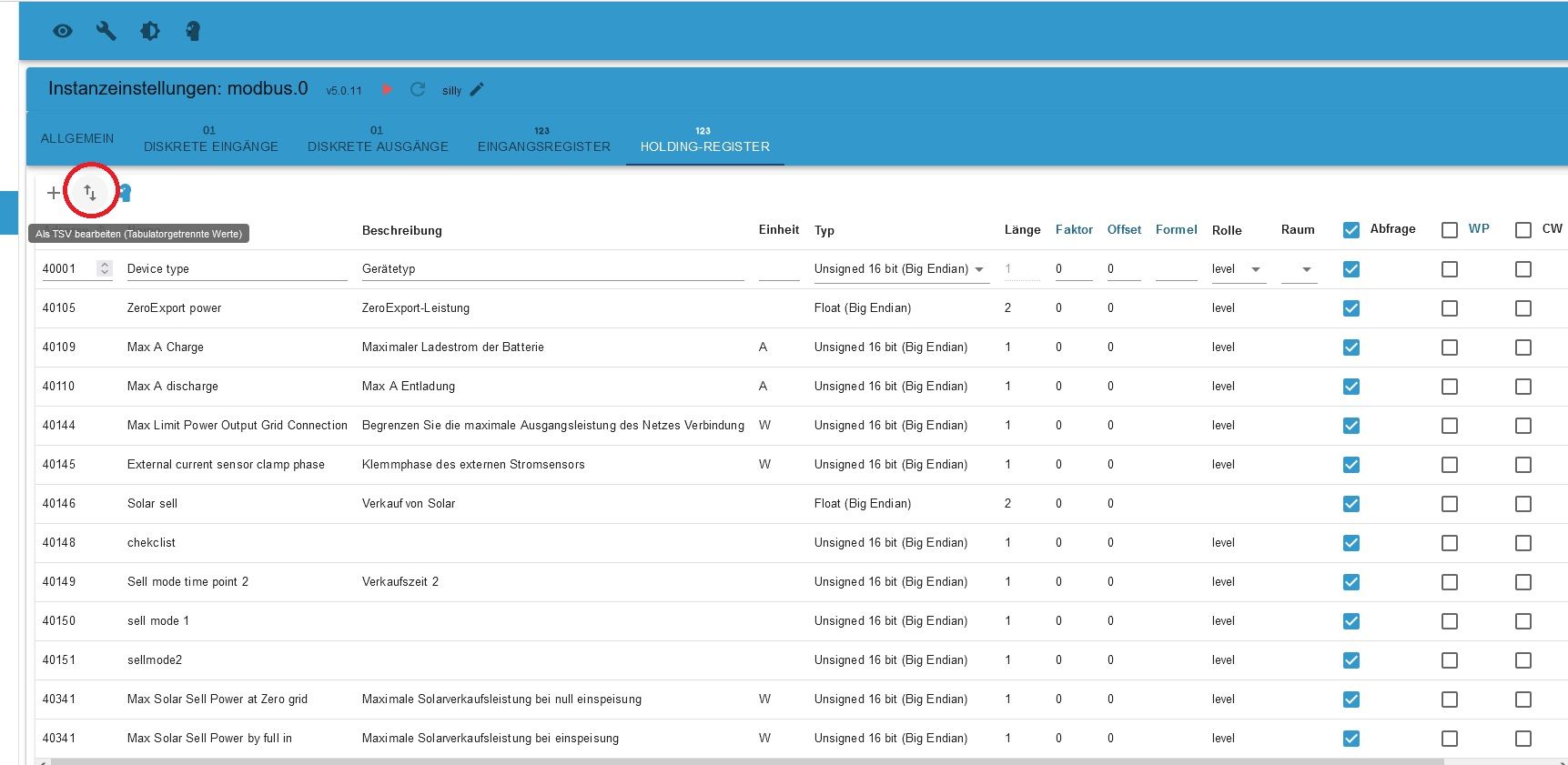Click the ZeroExport-Leistung description cell
Image resolution: width=1568 pixels, height=765 pixels.
(416, 308)
